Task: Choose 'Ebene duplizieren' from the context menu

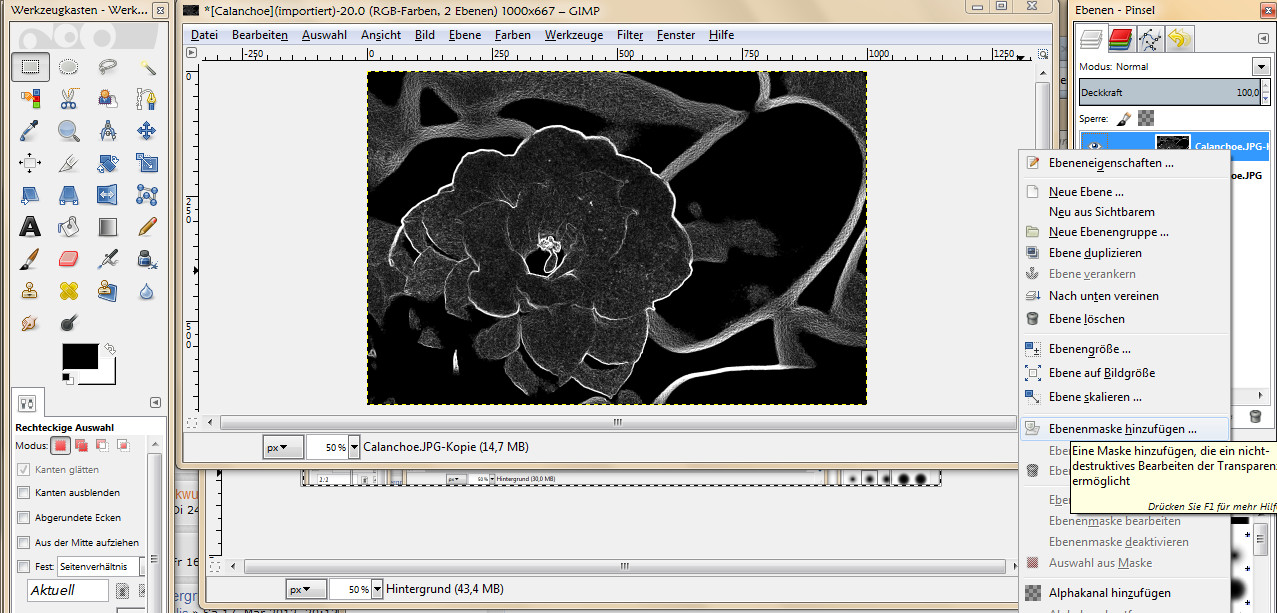Action: pos(1095,253)
